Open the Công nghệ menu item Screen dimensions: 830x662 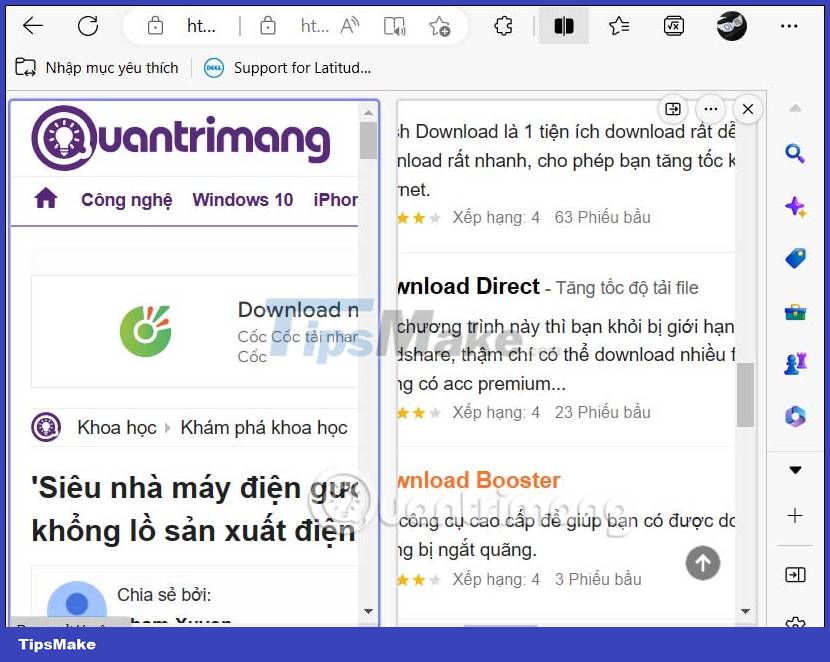coord(126,200)
